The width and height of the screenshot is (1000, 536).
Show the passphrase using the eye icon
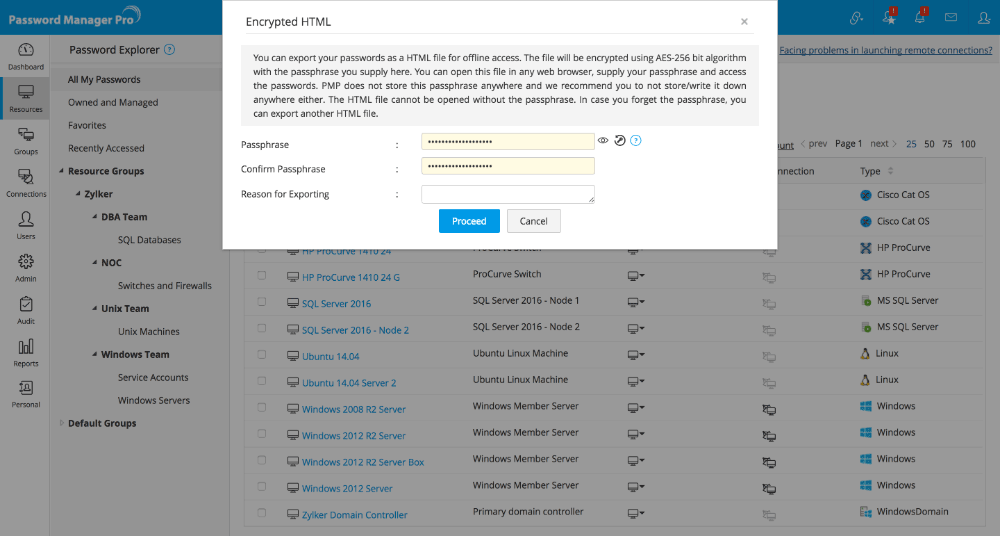pyautogui.click(x=603, y=141)
